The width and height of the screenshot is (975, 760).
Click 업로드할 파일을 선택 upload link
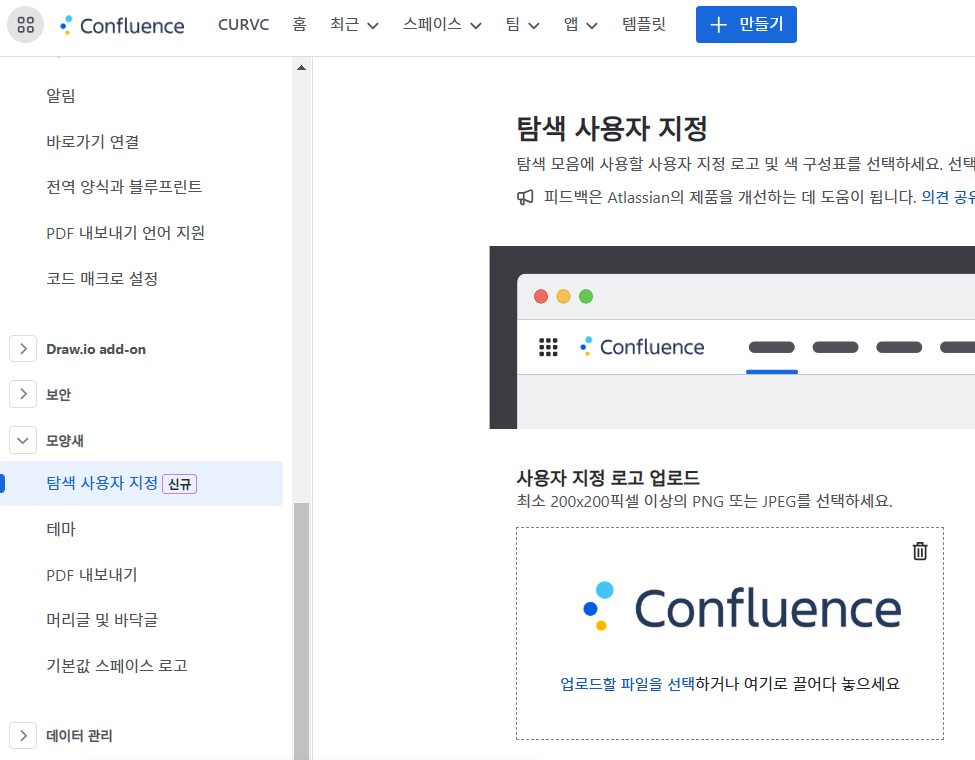627,684
